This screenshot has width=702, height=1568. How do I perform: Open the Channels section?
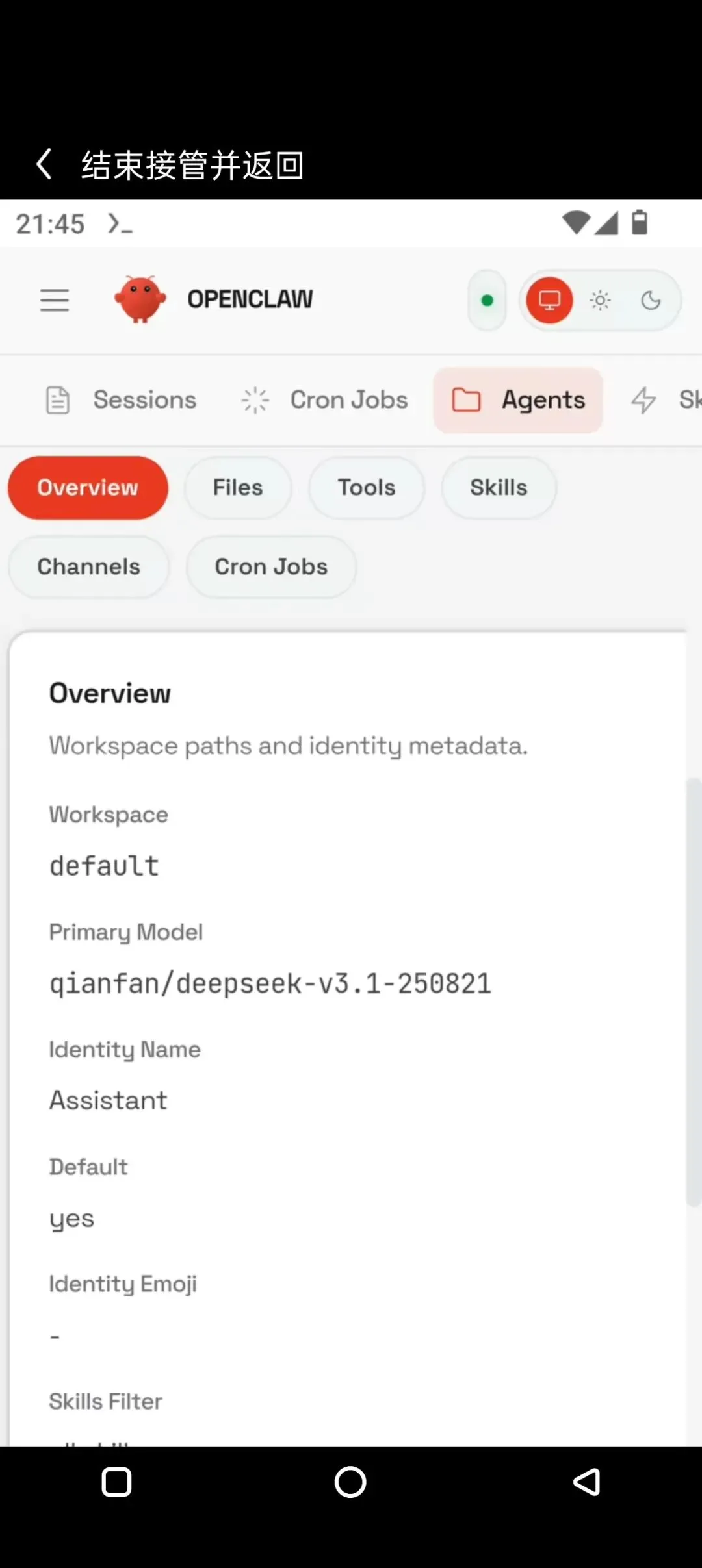pyautogui.click(x=88, y=567)
